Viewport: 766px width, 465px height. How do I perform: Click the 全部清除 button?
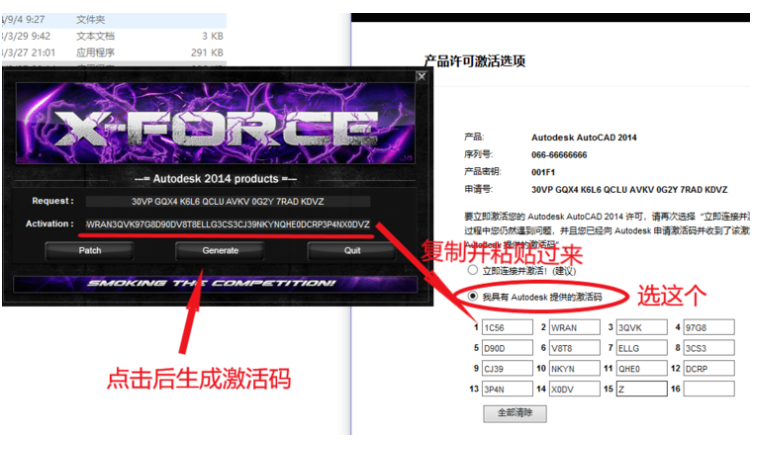514,412
